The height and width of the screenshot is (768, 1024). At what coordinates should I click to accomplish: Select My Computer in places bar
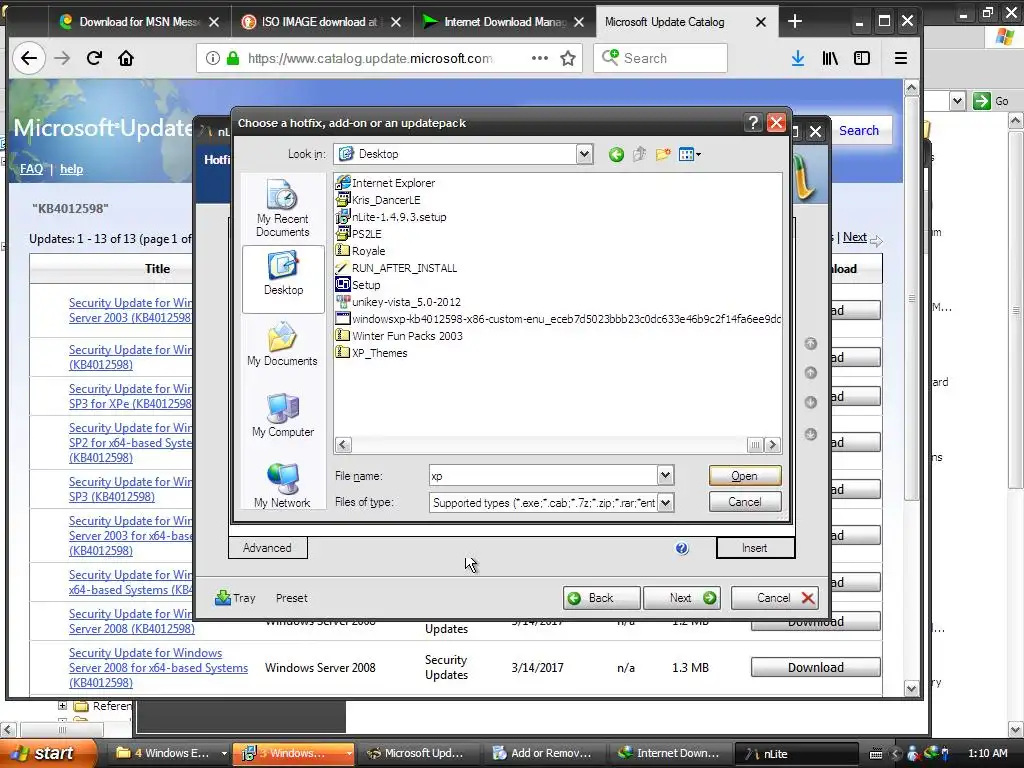pos(283,415)
